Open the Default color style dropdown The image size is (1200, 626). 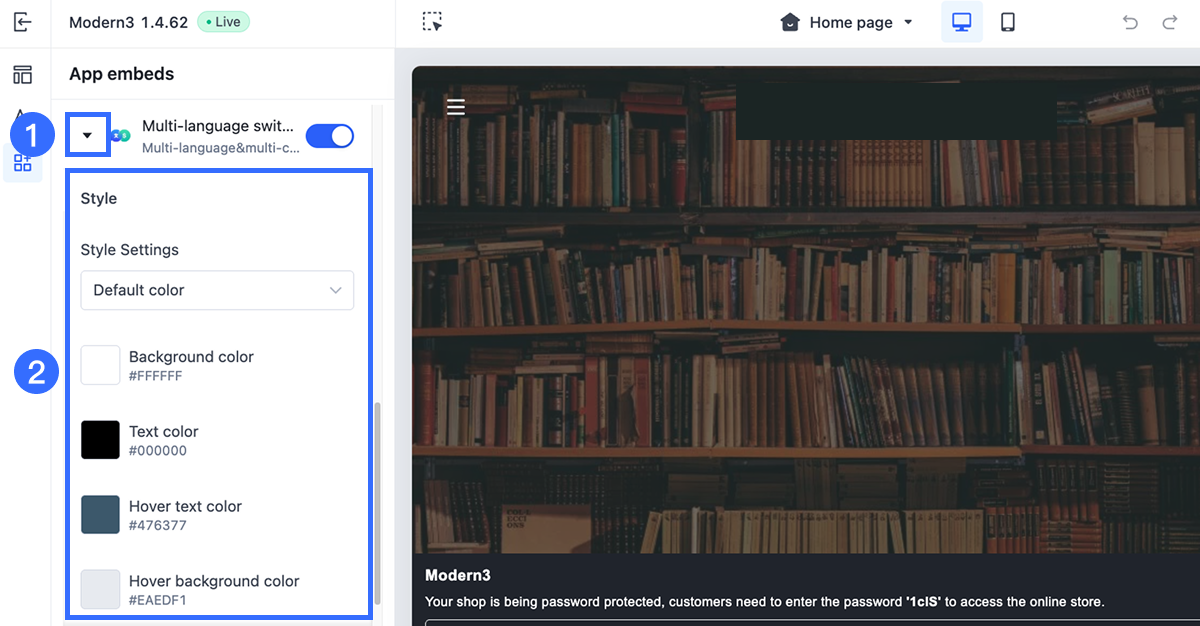[217, 290]
